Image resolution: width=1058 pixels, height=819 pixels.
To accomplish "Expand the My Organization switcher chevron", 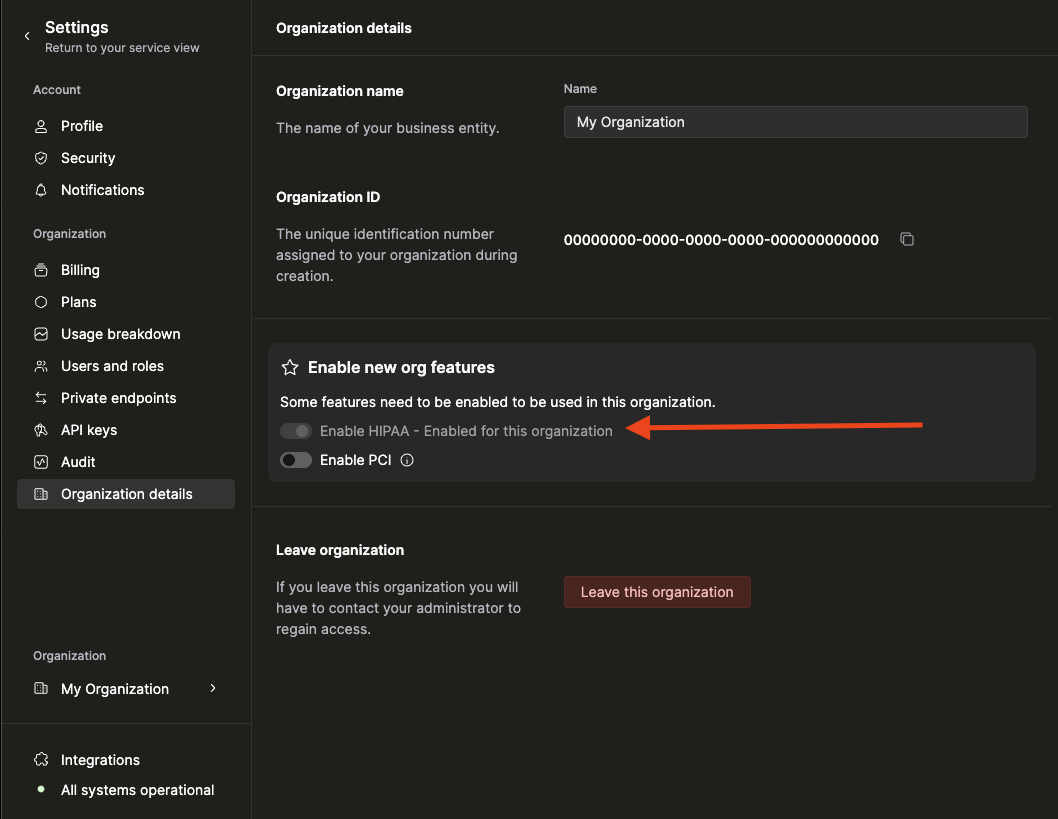I will (x=213, y=688).
